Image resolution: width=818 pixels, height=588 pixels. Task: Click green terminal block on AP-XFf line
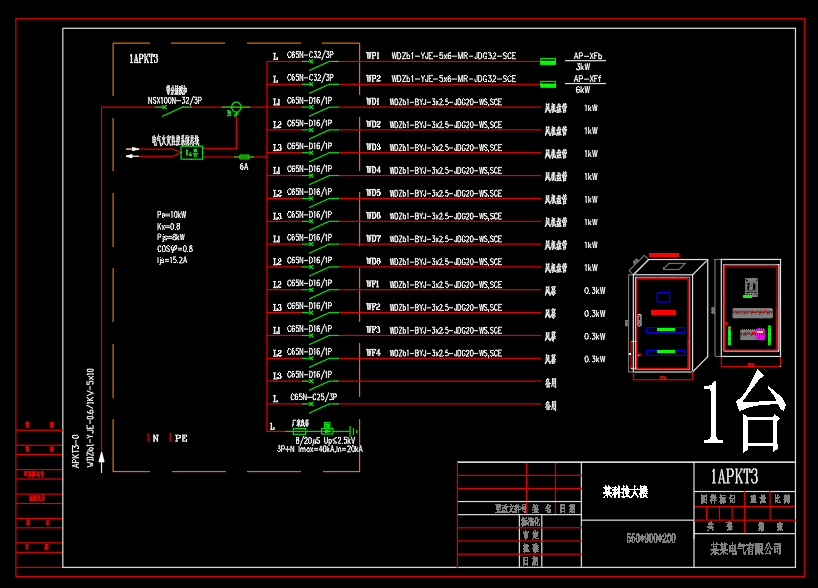coord(547,85)
